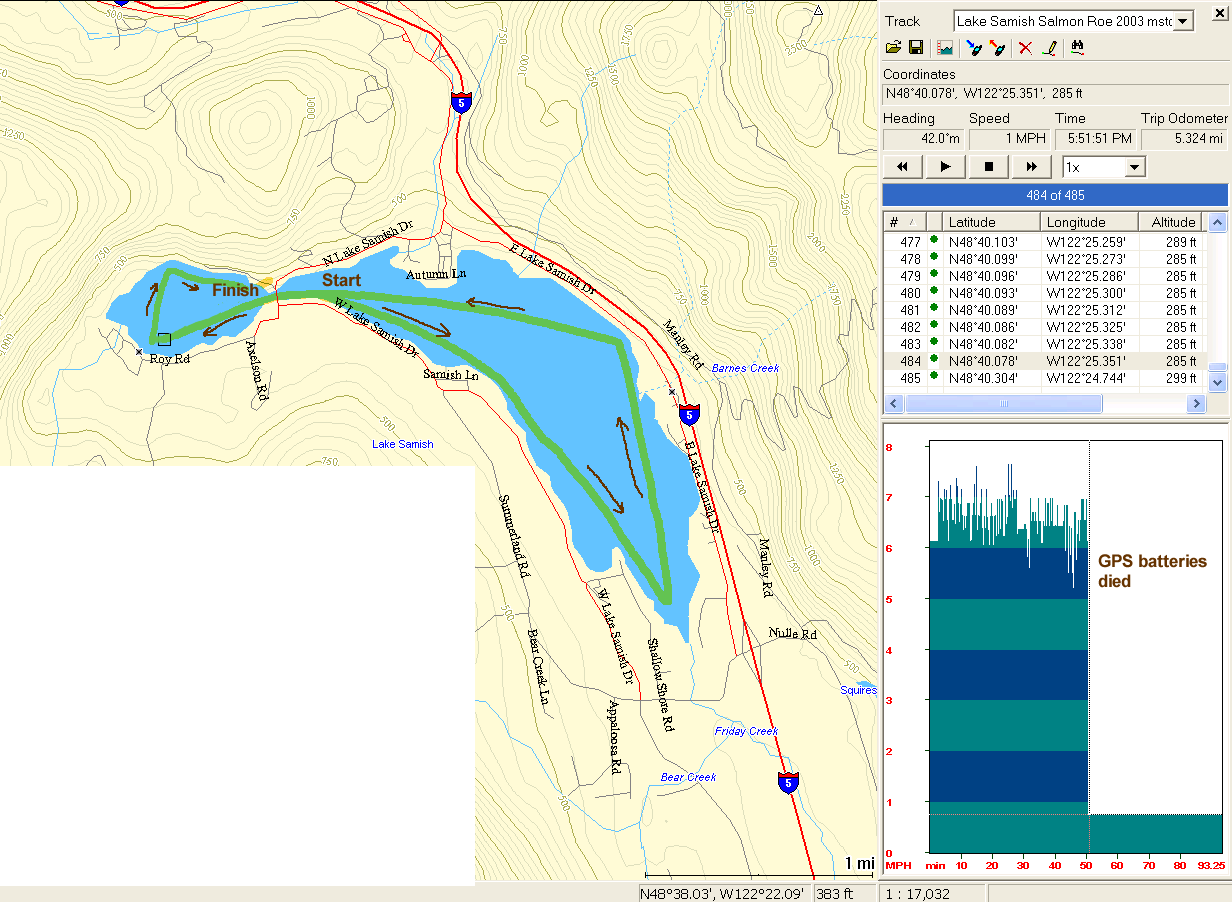Click the binoculars find icon
Screen dimensions: 1232x902
click(1077, 47)
